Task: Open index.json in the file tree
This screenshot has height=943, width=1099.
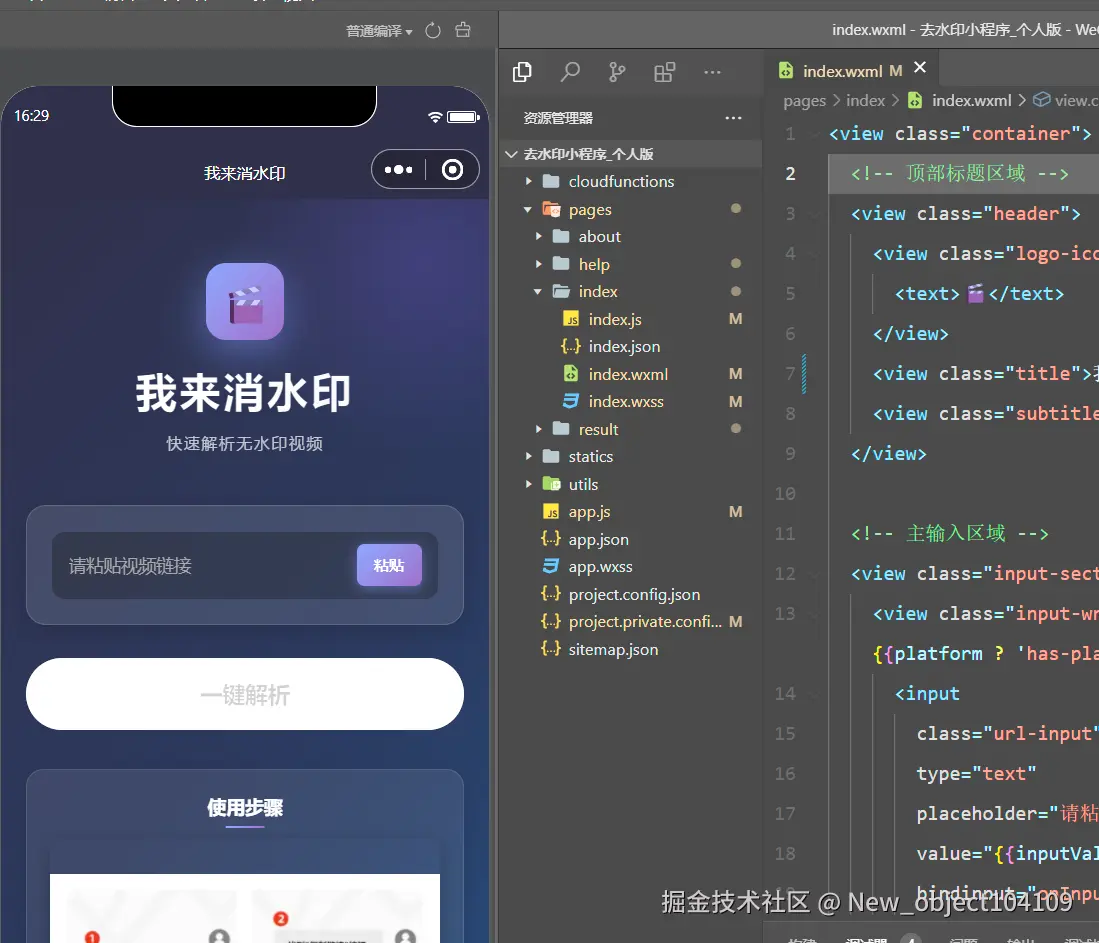Action: 624,346
